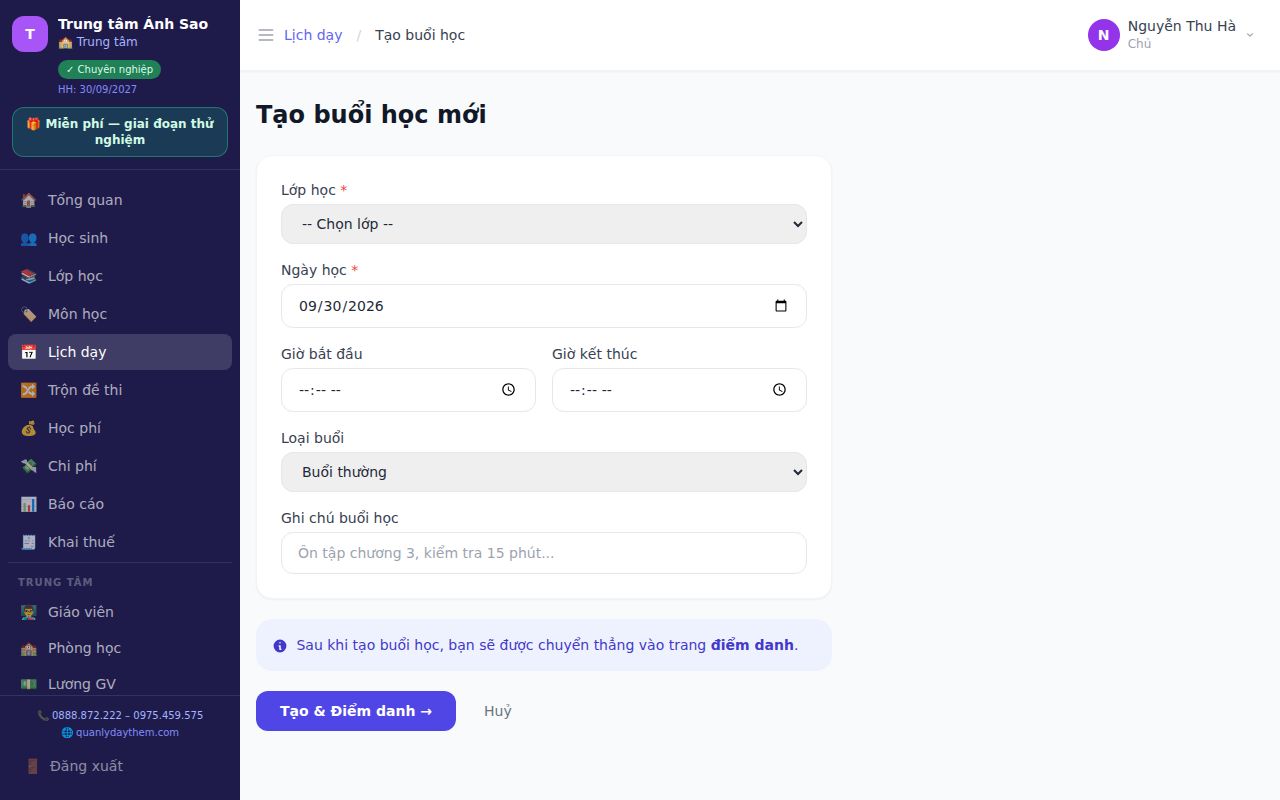Click the info icon in the notice banner
The width and height of the screenshot is (1280, 800).
click(280, 646)
